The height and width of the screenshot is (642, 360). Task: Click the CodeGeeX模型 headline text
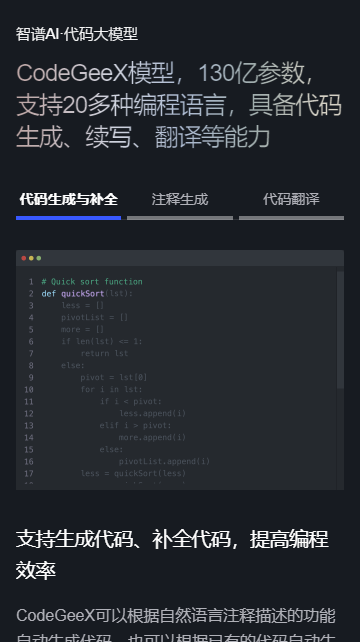point(95,73)
